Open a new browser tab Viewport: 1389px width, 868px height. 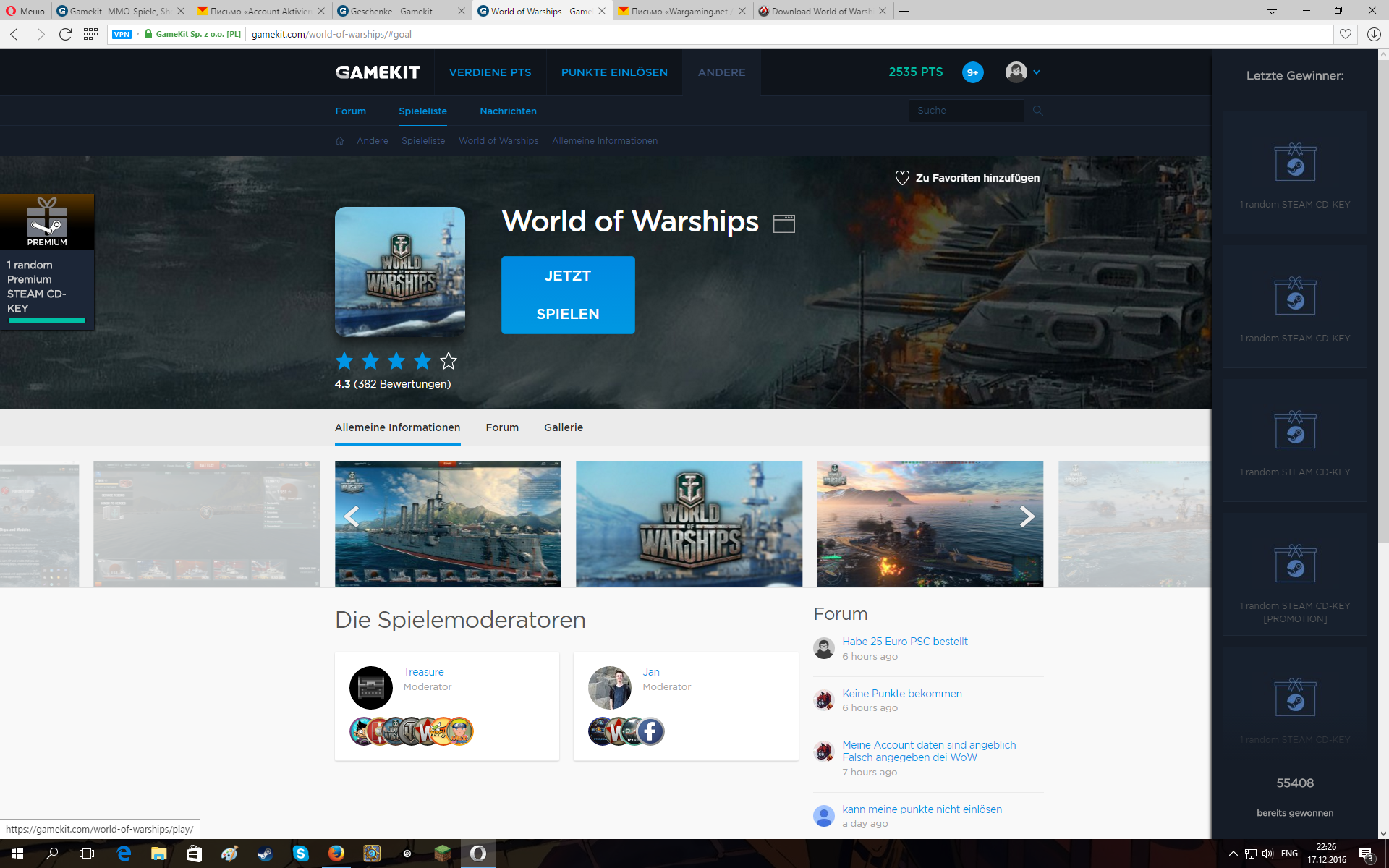pos(904,11)
